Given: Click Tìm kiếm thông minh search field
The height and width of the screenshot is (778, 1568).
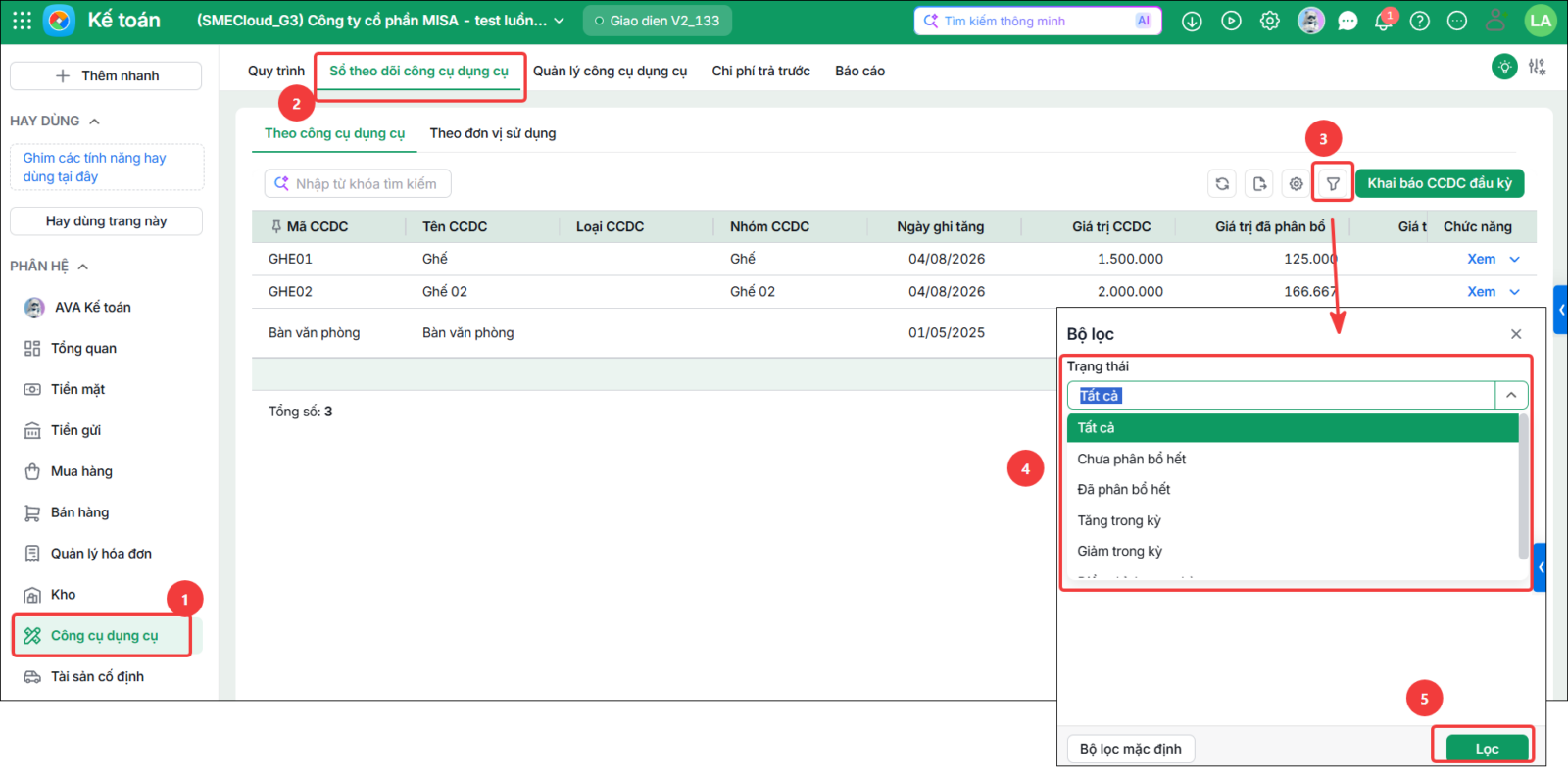Looking at the screenshot, I should (1037, 21).
